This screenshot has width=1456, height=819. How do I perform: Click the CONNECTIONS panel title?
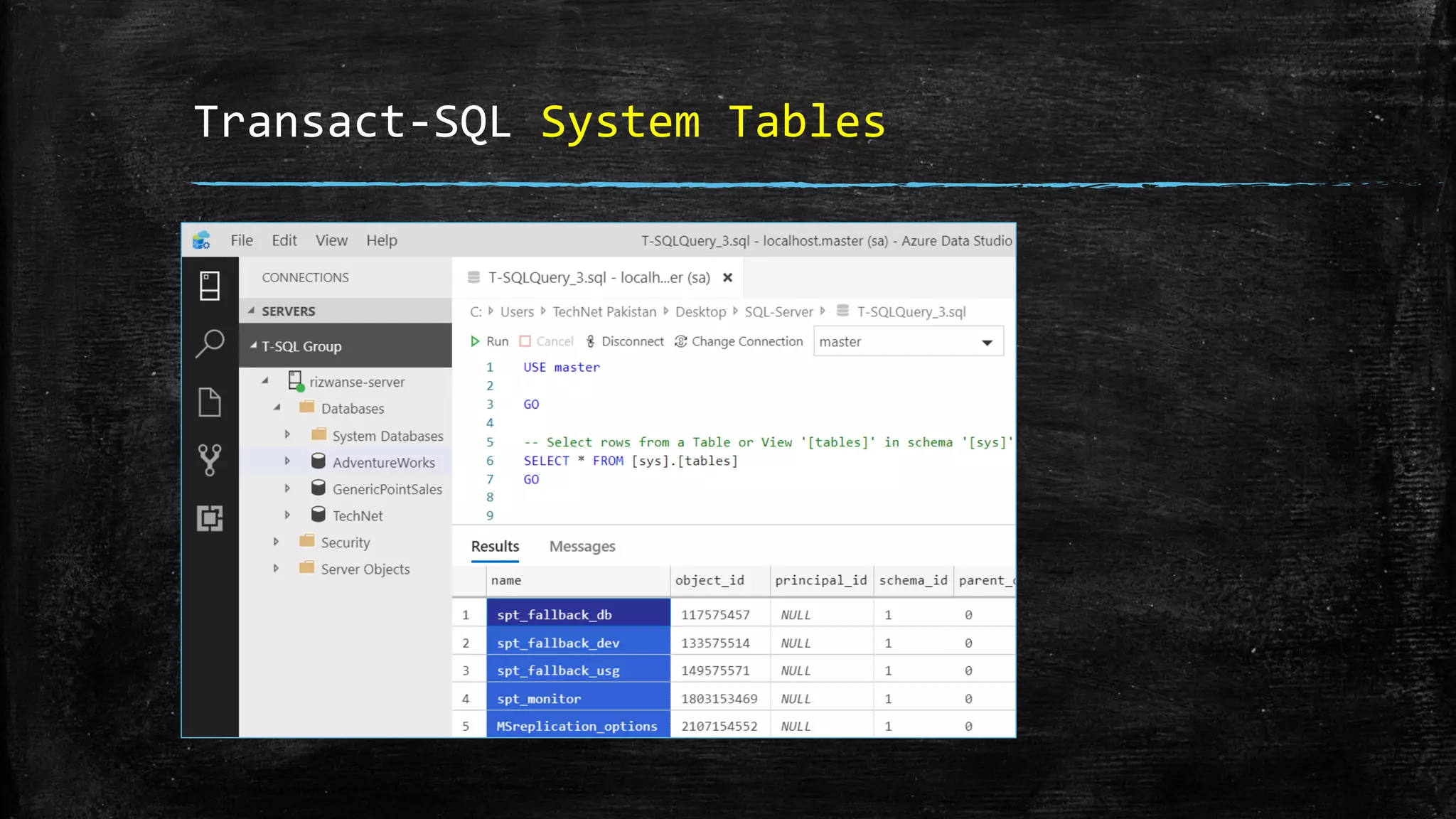305,278
